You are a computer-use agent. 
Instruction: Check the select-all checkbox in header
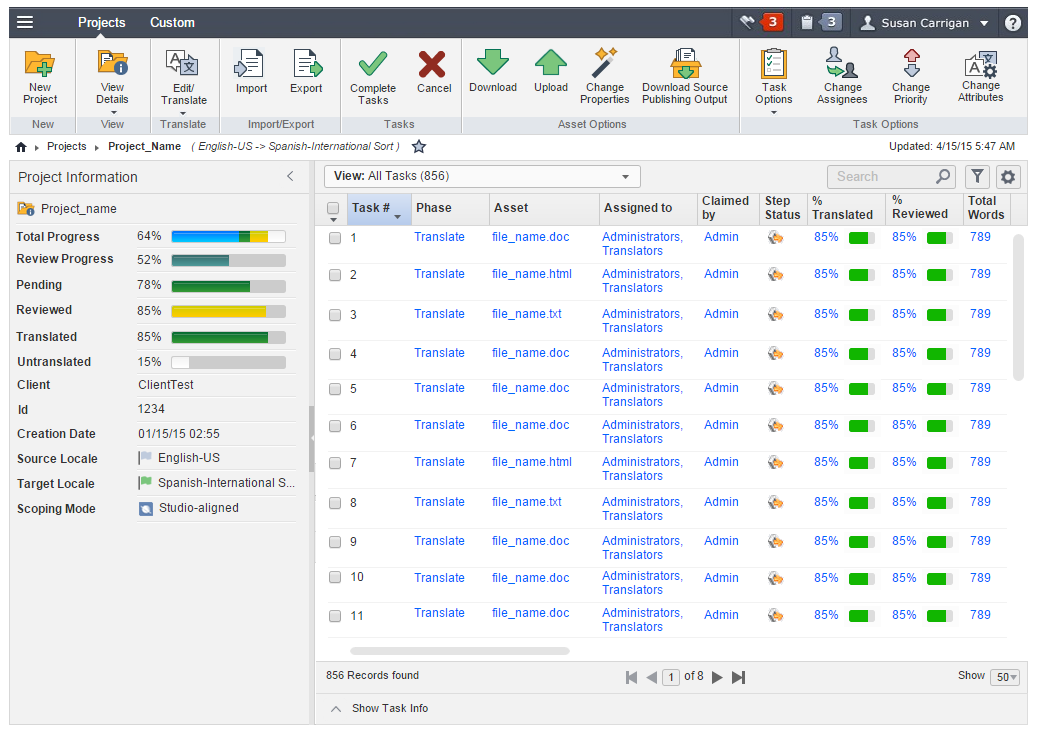click(334, 209)
